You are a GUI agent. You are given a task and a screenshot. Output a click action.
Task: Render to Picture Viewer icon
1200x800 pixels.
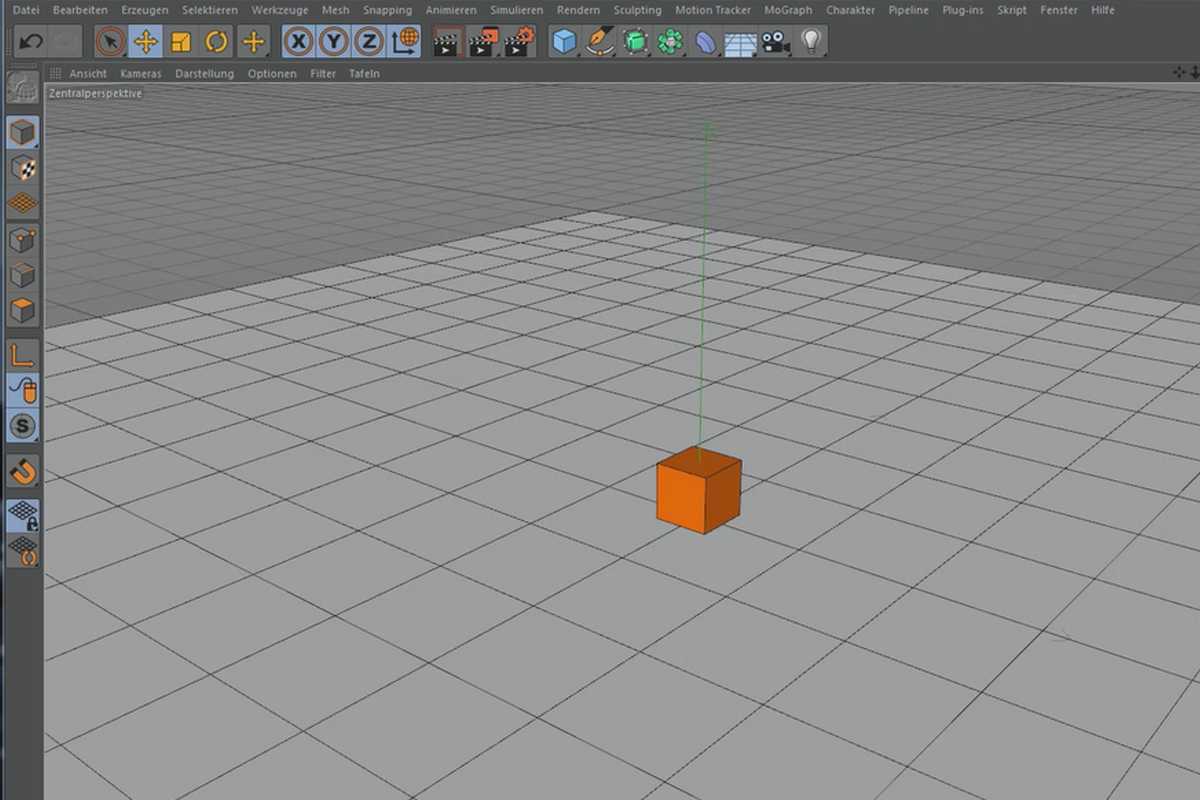[484, 42]
